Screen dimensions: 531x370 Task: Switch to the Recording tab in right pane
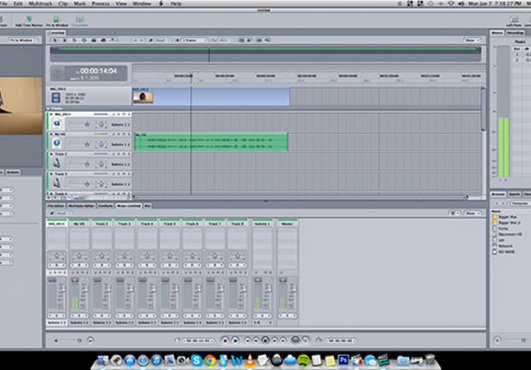pyautogui.click(x=515, y=33)
